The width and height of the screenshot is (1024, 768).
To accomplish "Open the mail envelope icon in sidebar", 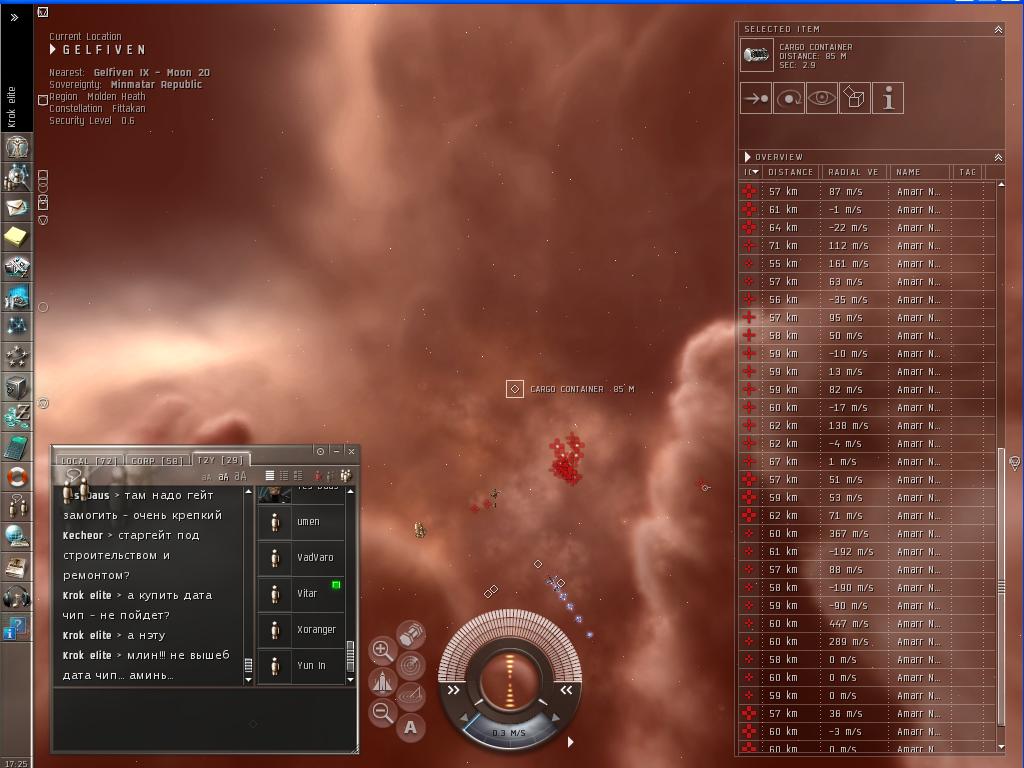I will 16,206.
